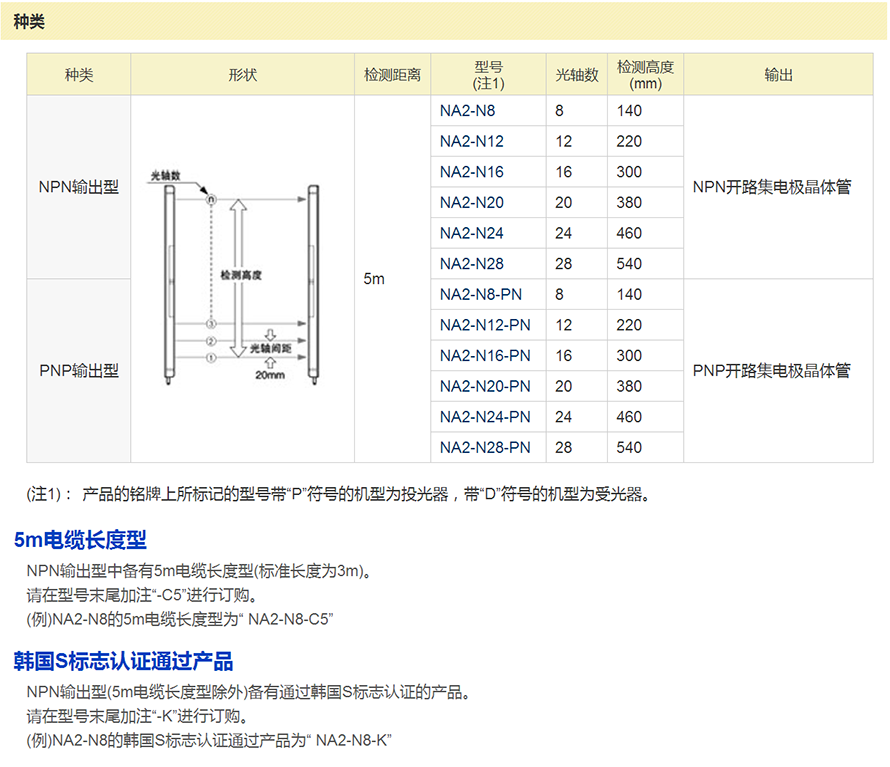This screenshot has height=767, width=890.
Task: Click the 检测距离 column header
Action: tap(392, 75)
